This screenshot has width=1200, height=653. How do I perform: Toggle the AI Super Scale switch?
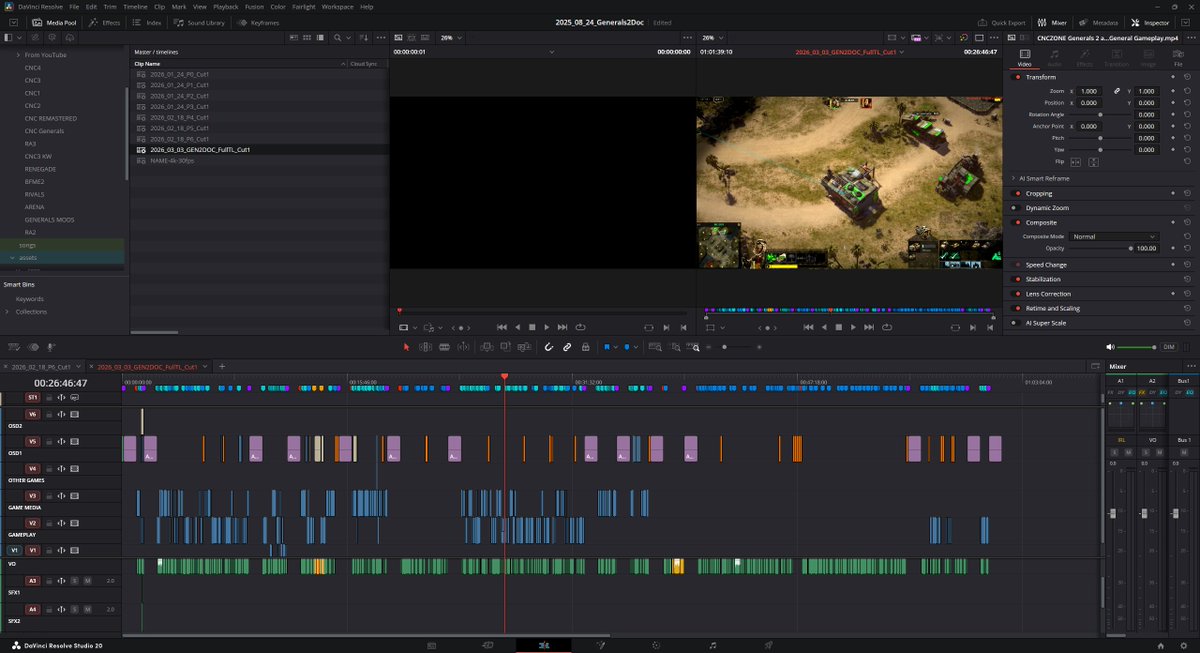coord(1018,323)
